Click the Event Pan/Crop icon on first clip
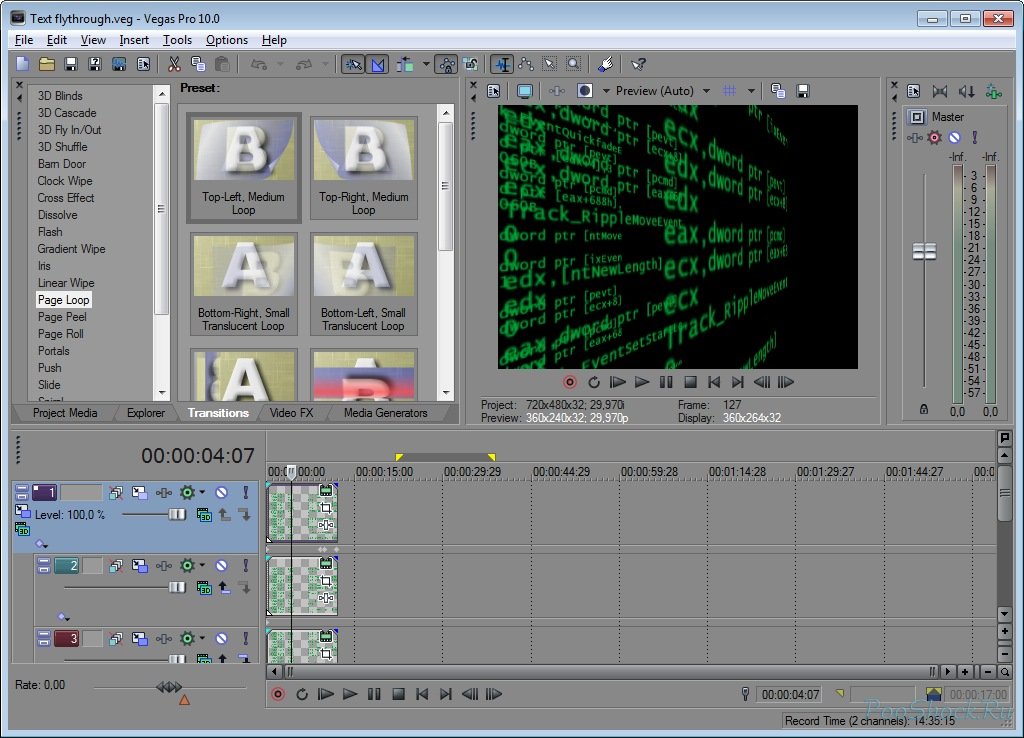 [x=325, y=507]
